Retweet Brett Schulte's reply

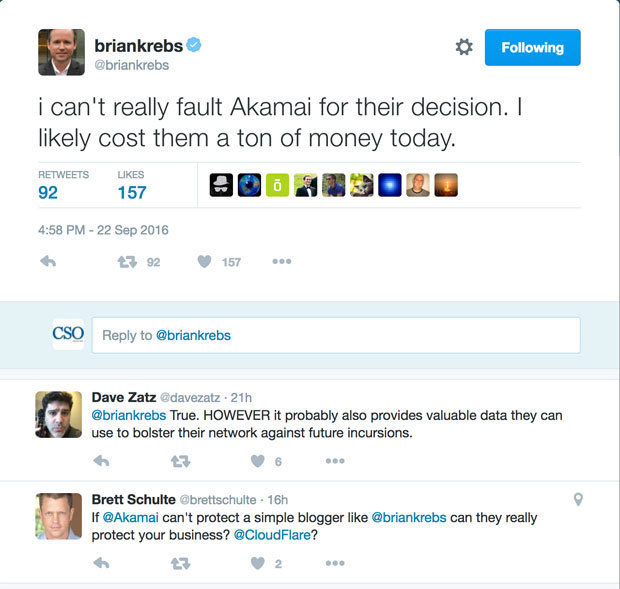click(x=180, y=563)
